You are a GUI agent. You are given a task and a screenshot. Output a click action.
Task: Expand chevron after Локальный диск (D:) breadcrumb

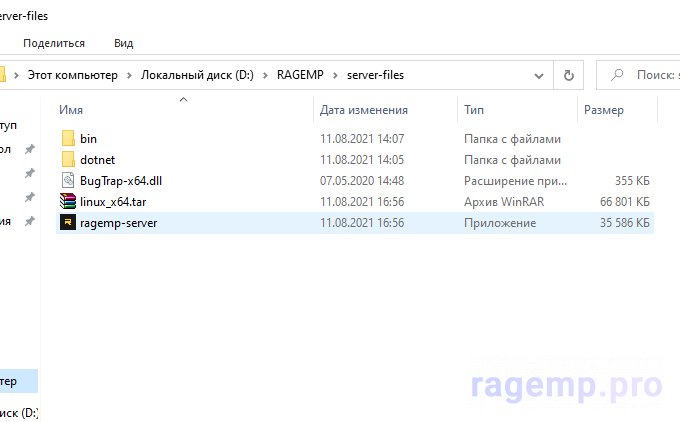pos(265,75)
